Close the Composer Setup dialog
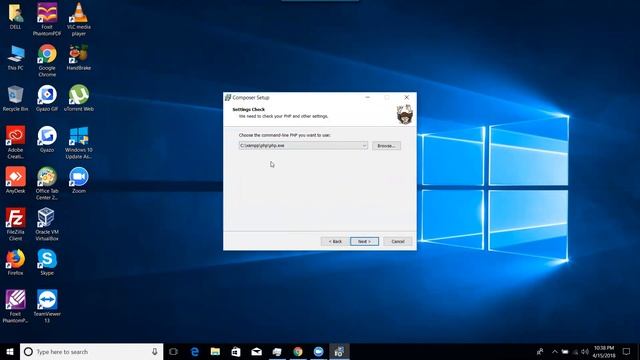 pyautogui.click(x=407, y=98)
